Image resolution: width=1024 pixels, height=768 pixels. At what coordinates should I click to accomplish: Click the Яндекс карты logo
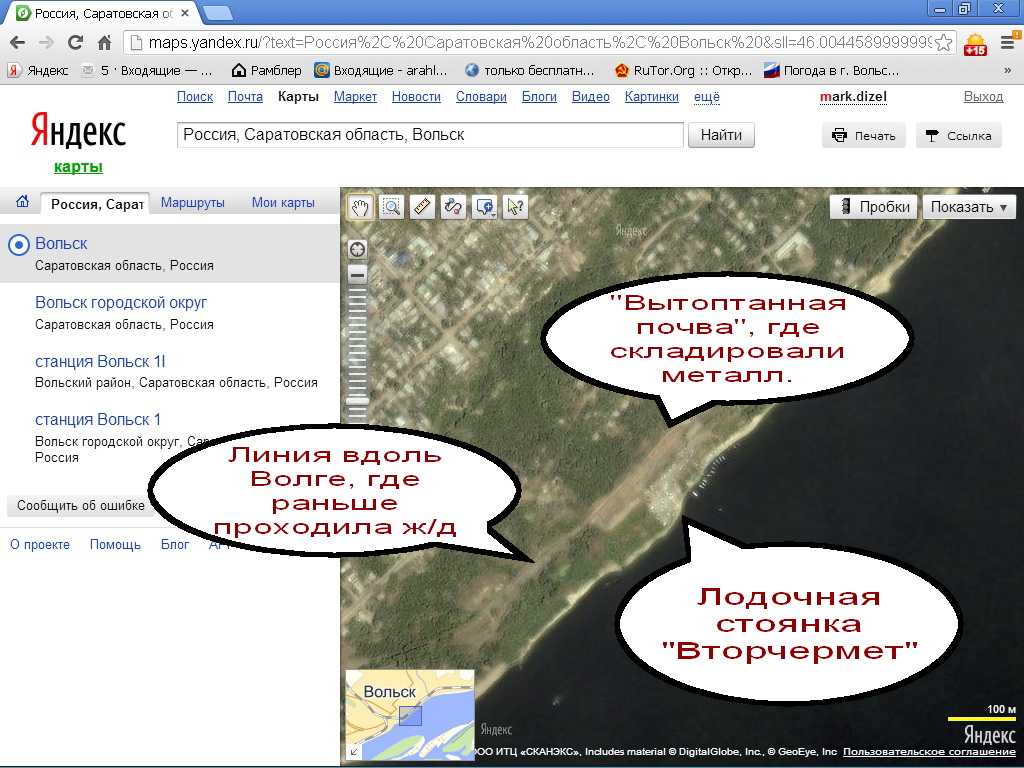pos(78,142)
